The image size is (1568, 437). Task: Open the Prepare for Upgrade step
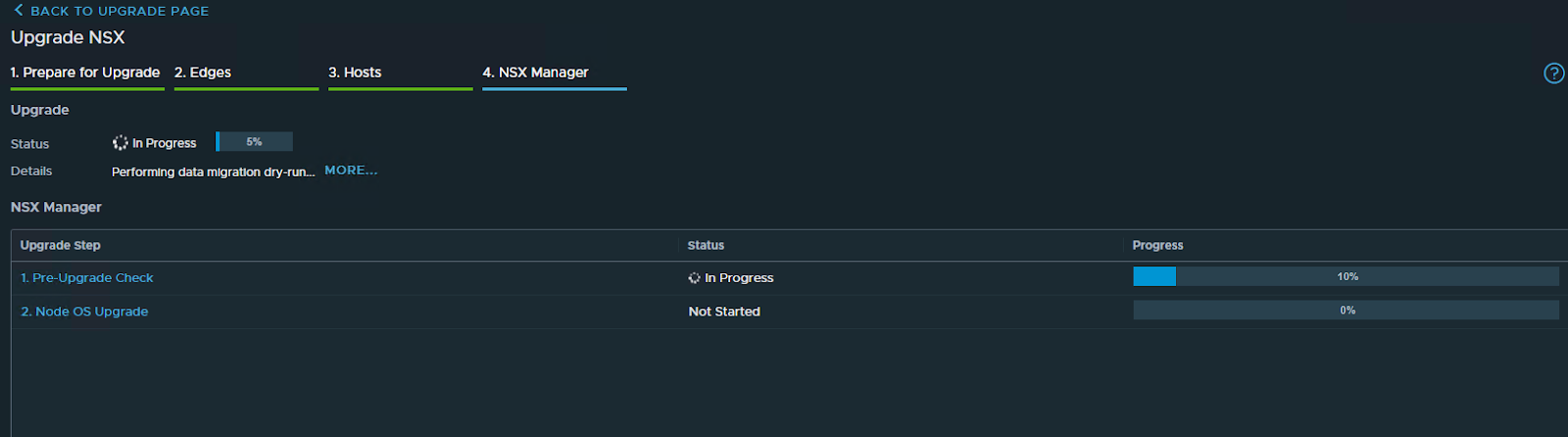(x=85, y=73)
